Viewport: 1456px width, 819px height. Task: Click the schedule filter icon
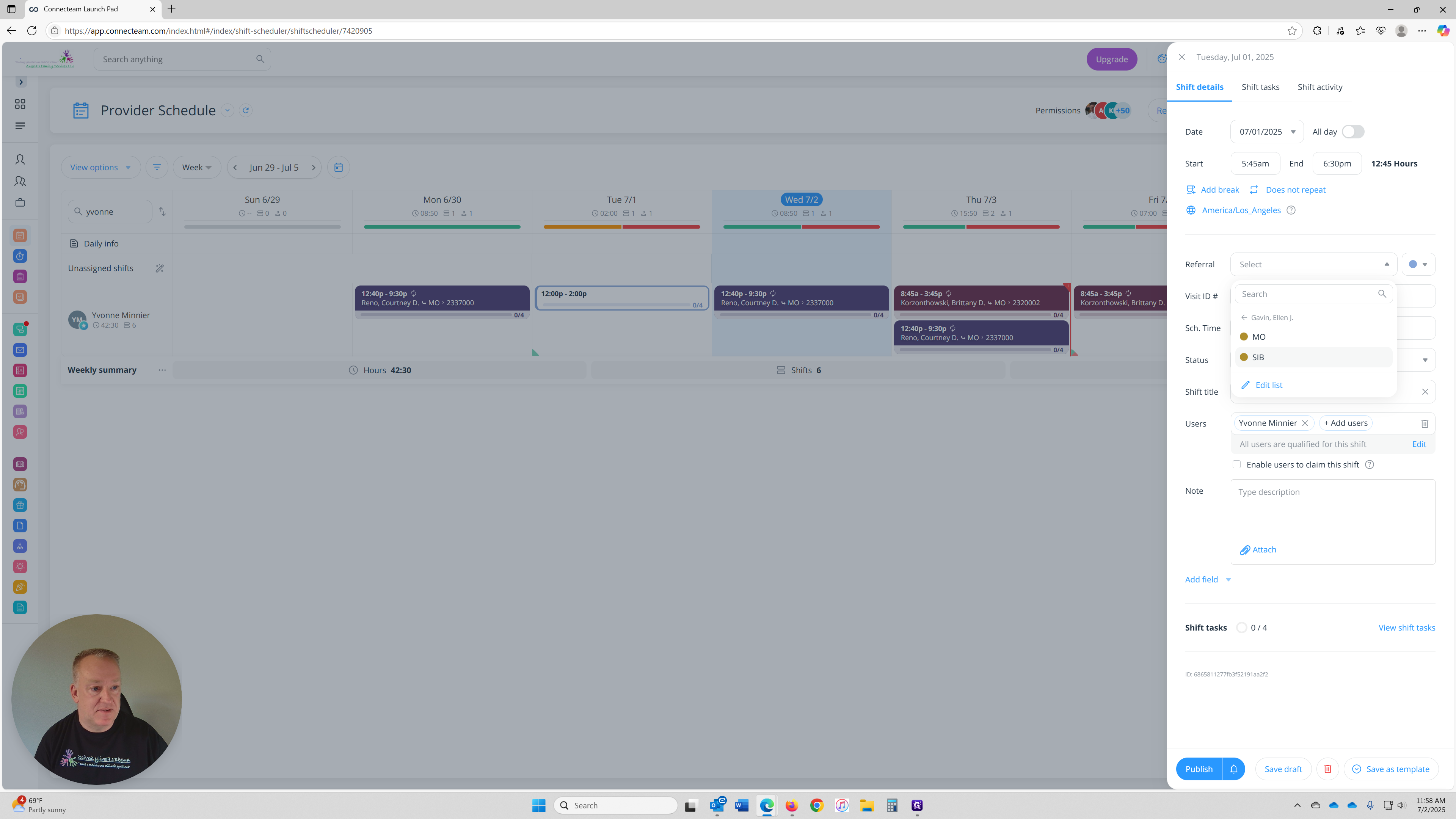click(x=157, y=167)
